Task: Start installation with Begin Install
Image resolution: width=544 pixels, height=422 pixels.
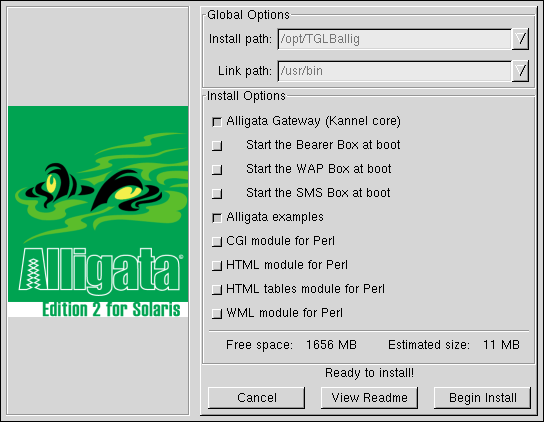Action: click(483, 398)
